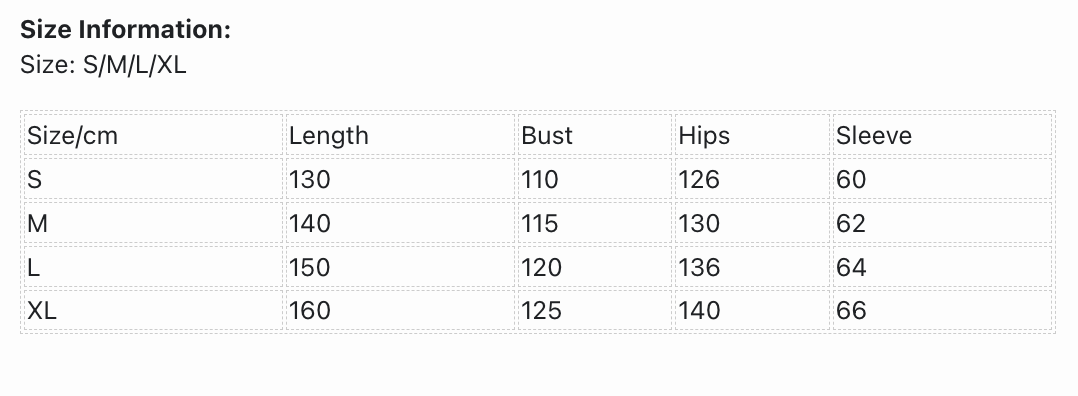Click the Size/cm header cell
This screenshot has width=1078, height=396.
[x=153, y=135]
